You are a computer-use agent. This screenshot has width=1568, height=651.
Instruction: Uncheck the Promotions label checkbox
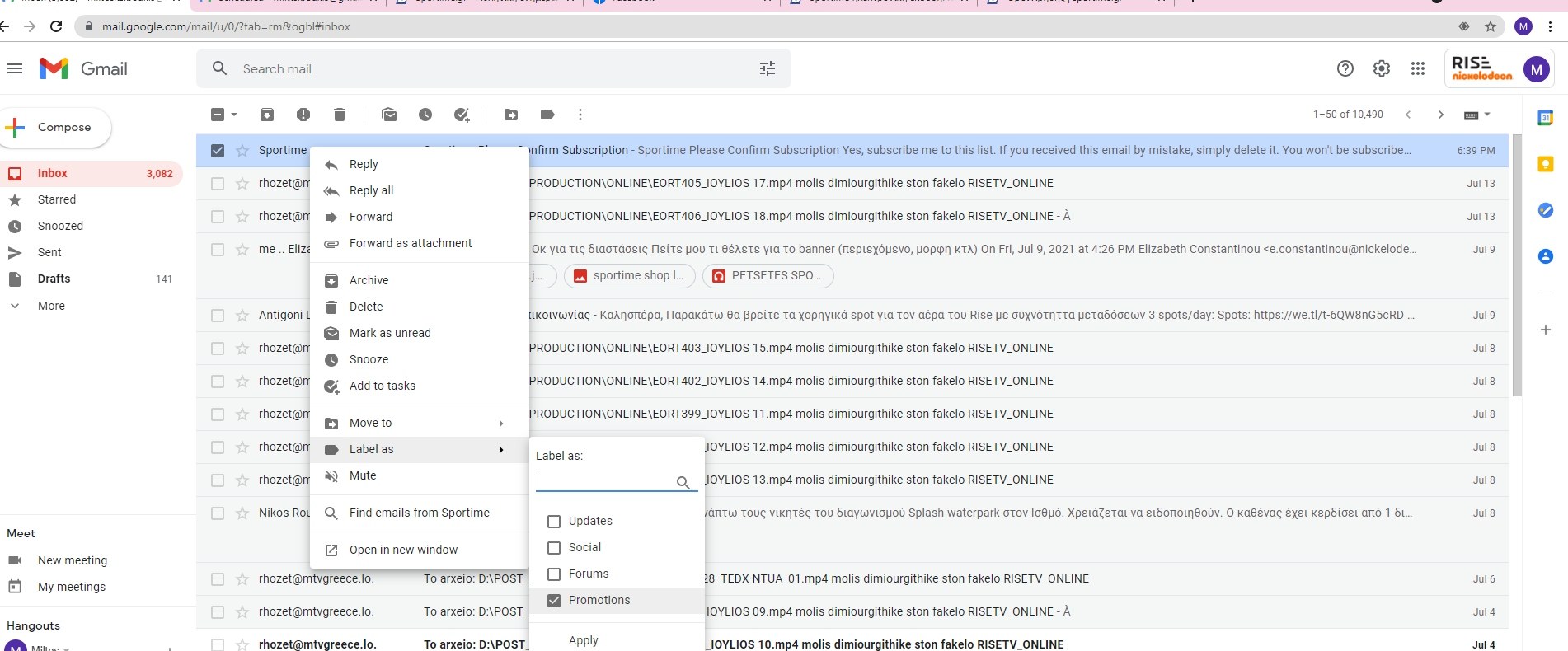[x=554, y=601]
